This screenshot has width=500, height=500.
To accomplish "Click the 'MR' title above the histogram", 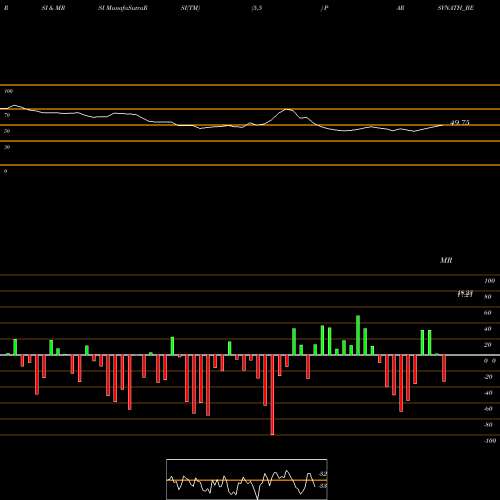I will pyautogui.click(x=446, y=260).
